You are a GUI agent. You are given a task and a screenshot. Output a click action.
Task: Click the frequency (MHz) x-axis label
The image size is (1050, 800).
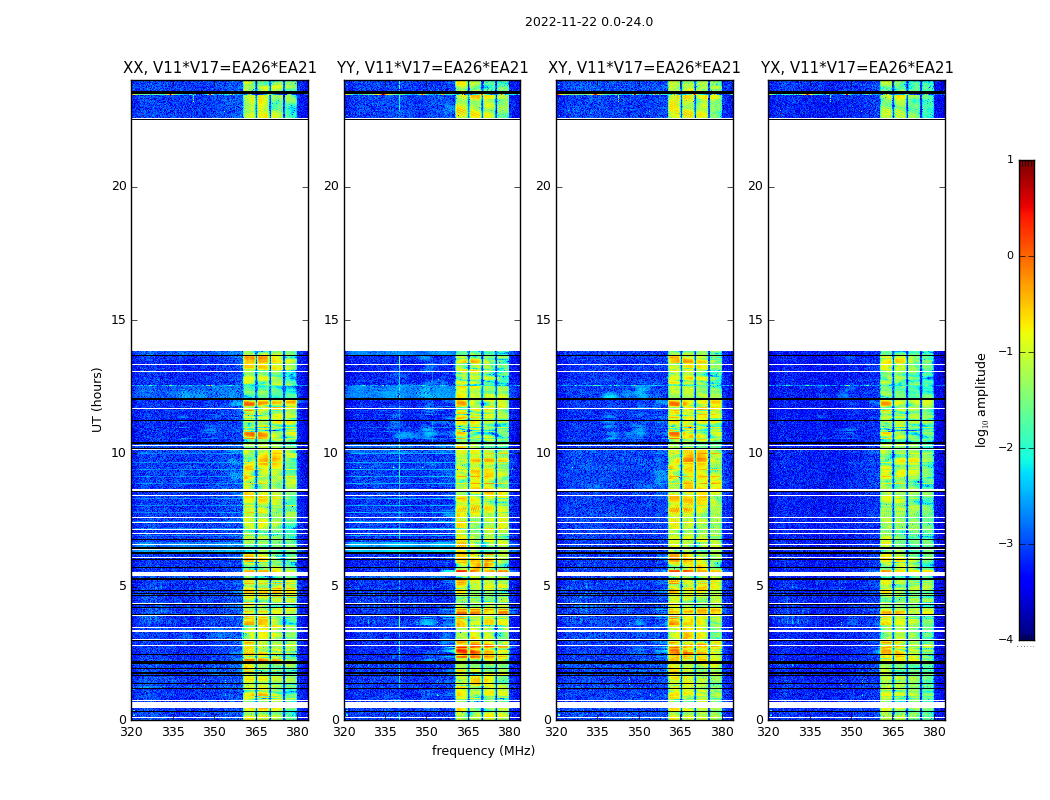[483, 751]
